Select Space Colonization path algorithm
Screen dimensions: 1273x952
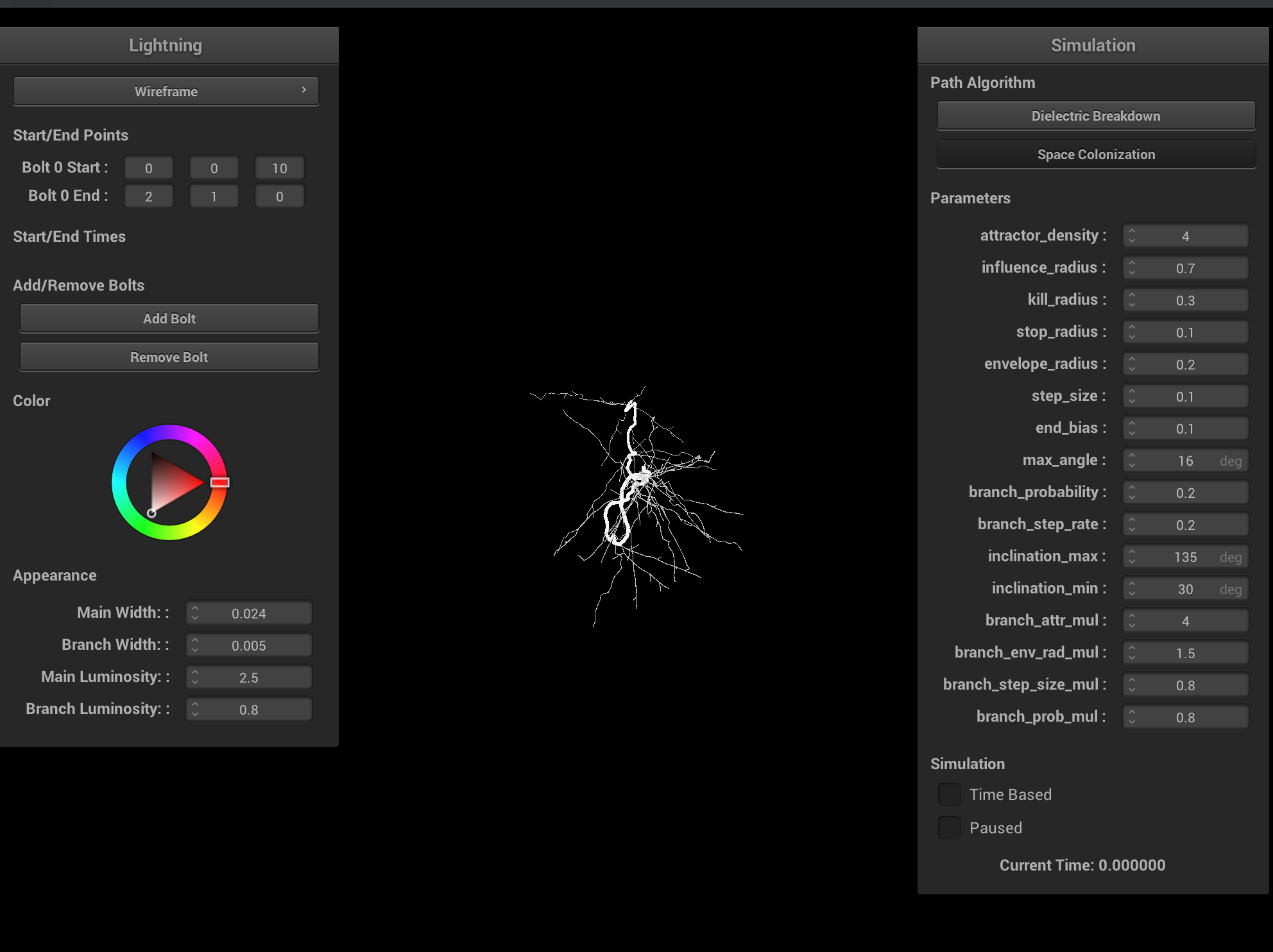coord(1095,155)
